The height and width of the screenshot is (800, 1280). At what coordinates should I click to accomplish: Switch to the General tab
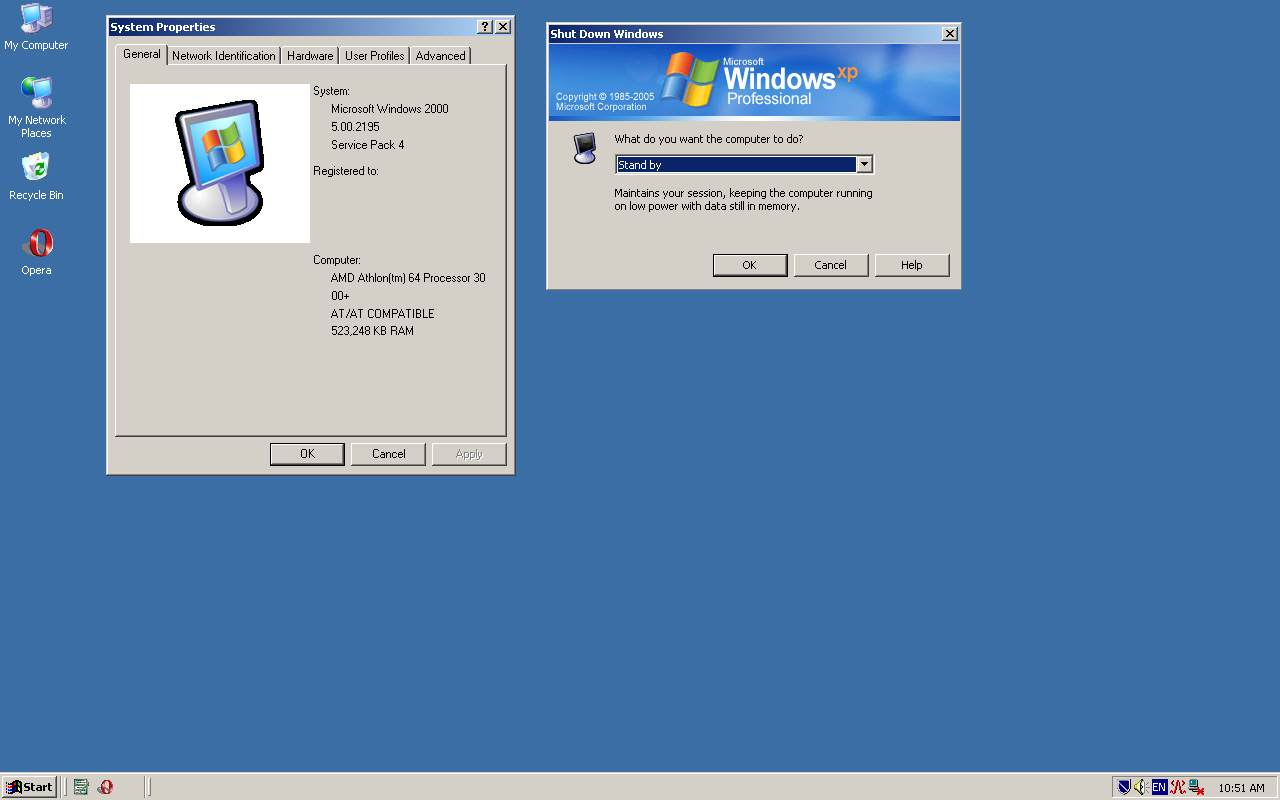(x=141, y=54)
